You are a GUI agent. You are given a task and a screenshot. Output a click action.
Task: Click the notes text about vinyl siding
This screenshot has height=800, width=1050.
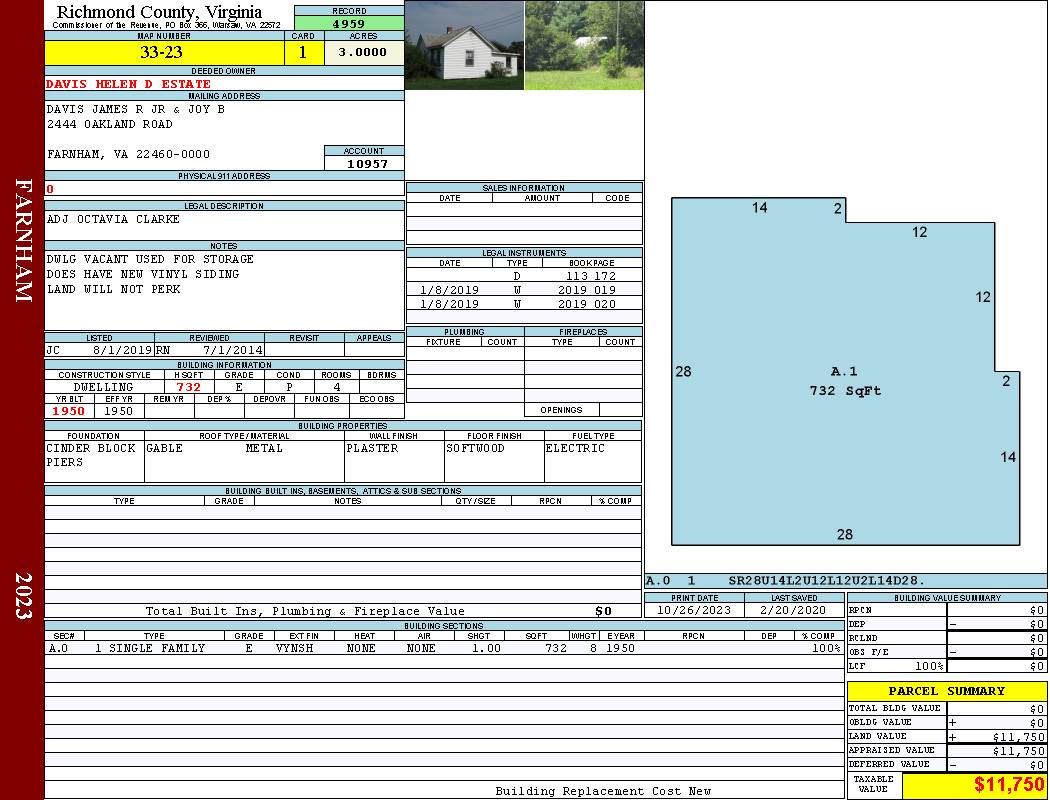[x=143, y=274]
